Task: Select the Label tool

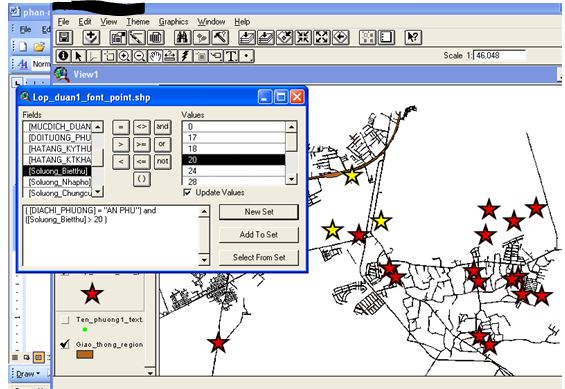Action: click(x=216, y=56)
